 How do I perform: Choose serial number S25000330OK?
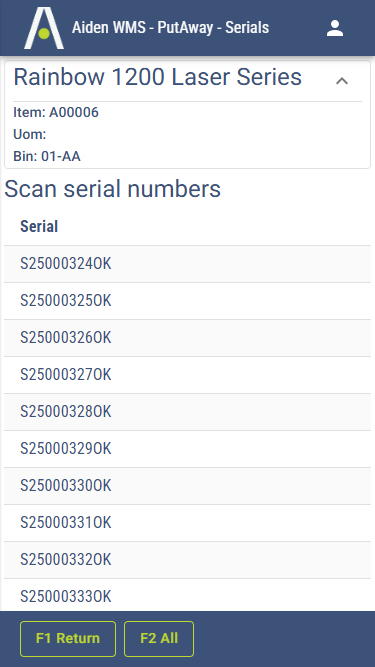coord(188,486)
